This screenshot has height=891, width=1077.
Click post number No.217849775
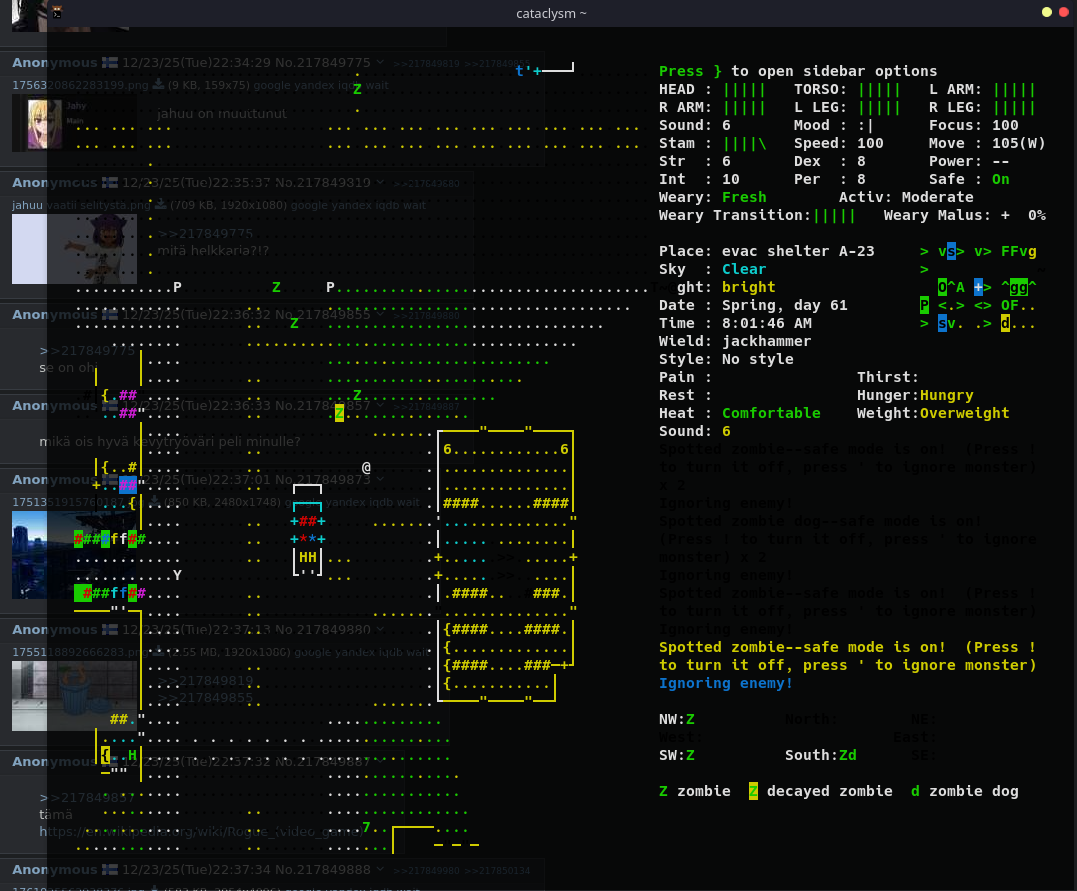coord(322,63)
